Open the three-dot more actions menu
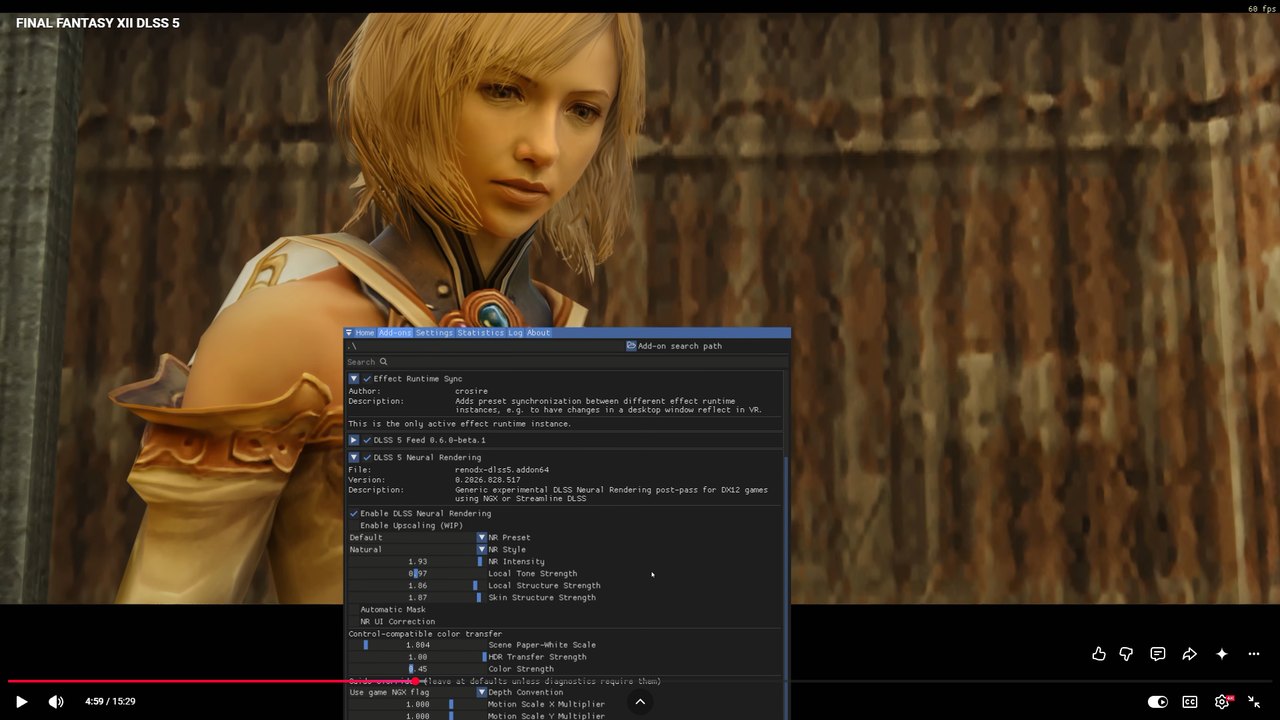Viewport: 1280px width, 720px height. coord(1254,654)
